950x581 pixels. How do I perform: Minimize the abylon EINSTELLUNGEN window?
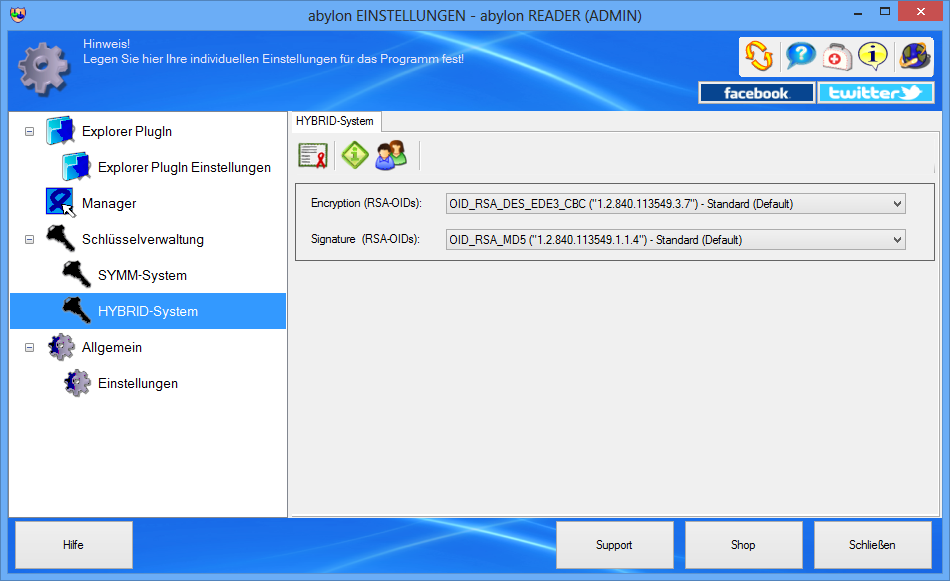click(857, 12)
